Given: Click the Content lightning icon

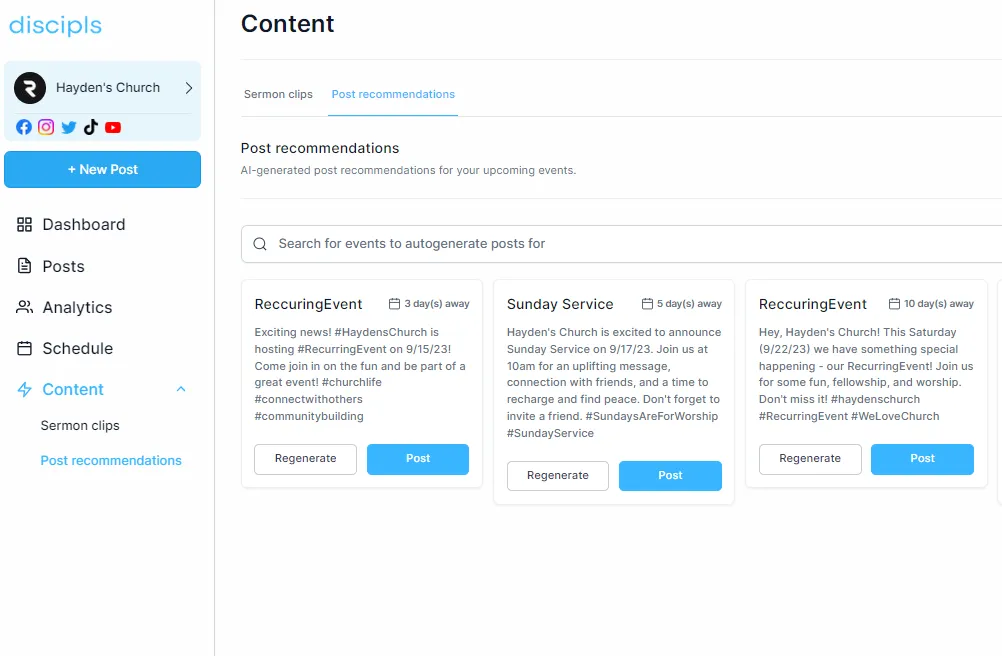Looking at the screenshot, I should tap(23, 389).
